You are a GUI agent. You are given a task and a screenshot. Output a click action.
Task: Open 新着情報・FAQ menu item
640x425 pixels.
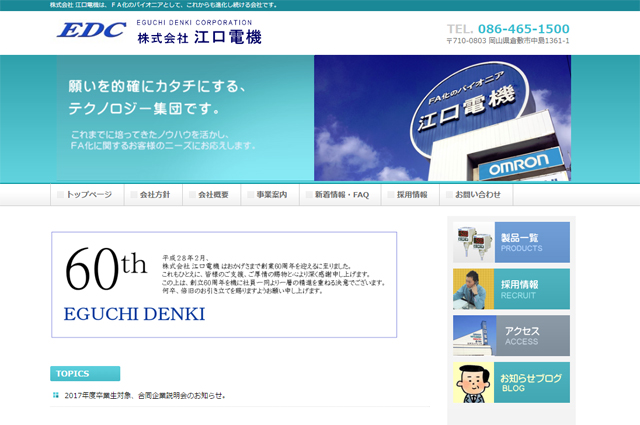coord(340,195)
